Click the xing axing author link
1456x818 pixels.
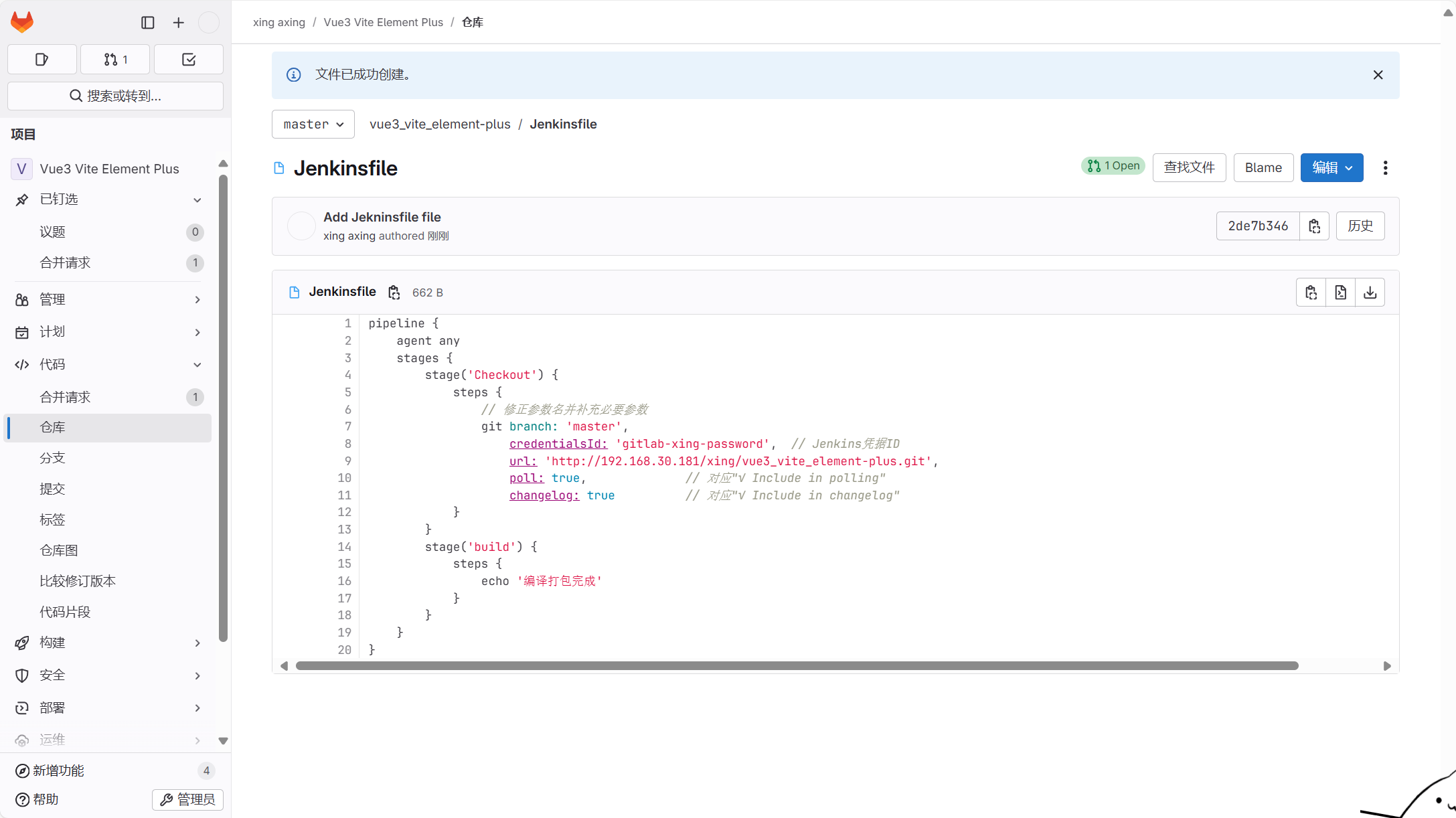pos(349,236)
